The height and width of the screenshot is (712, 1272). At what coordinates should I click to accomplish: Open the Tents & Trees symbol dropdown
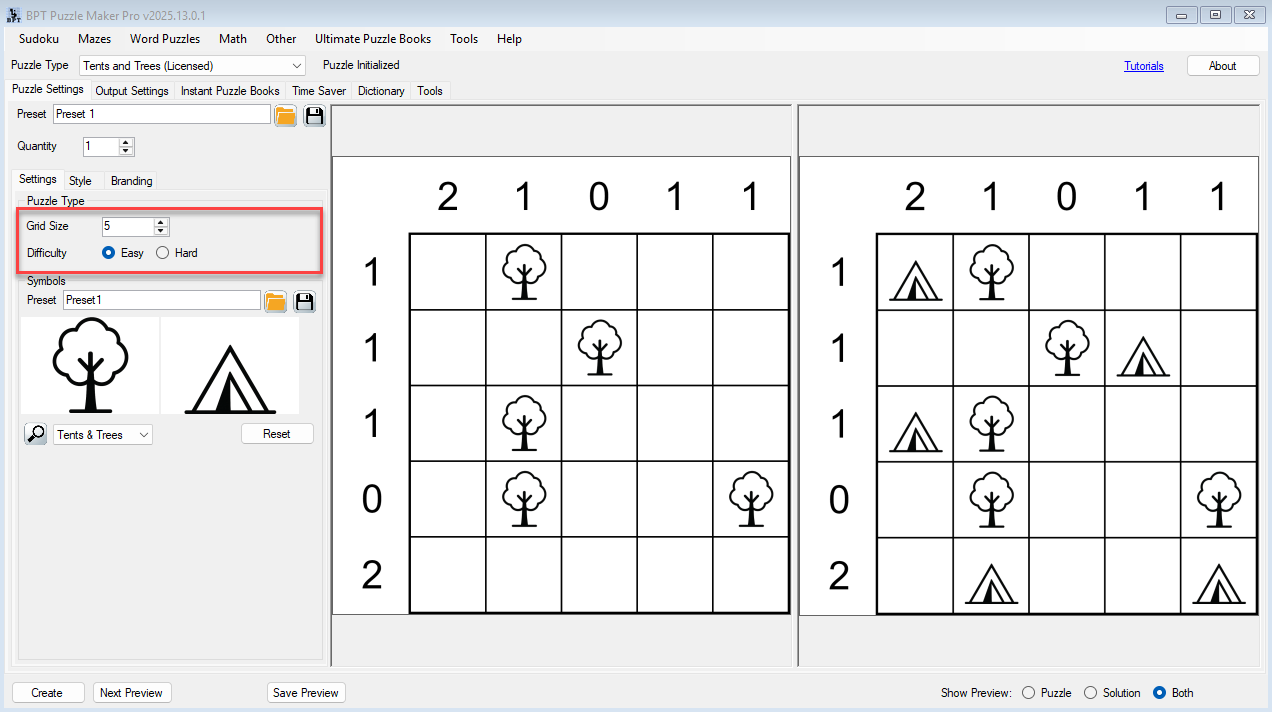(x=143, y=435)
